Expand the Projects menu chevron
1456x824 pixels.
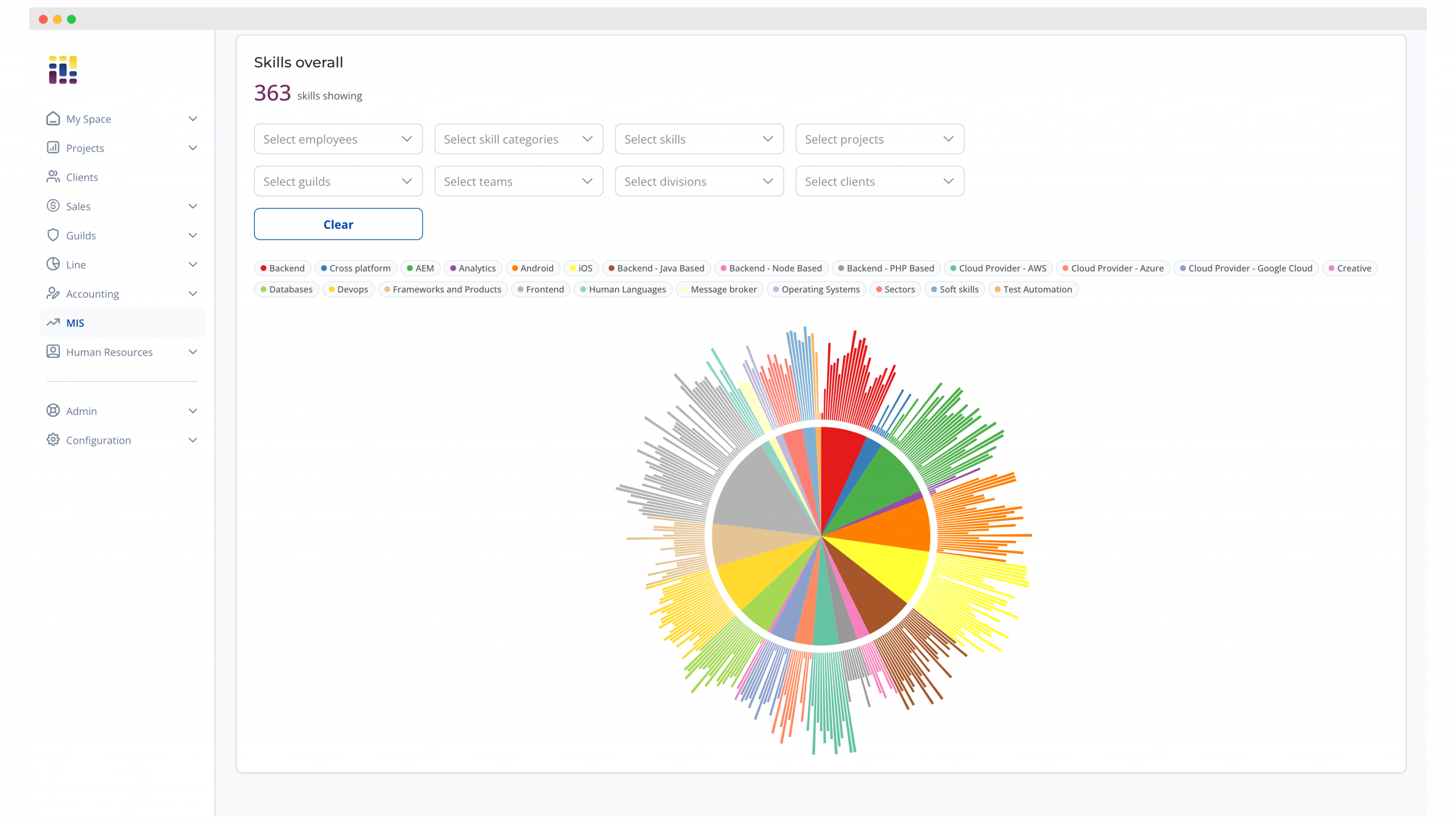tap(193, 148)
